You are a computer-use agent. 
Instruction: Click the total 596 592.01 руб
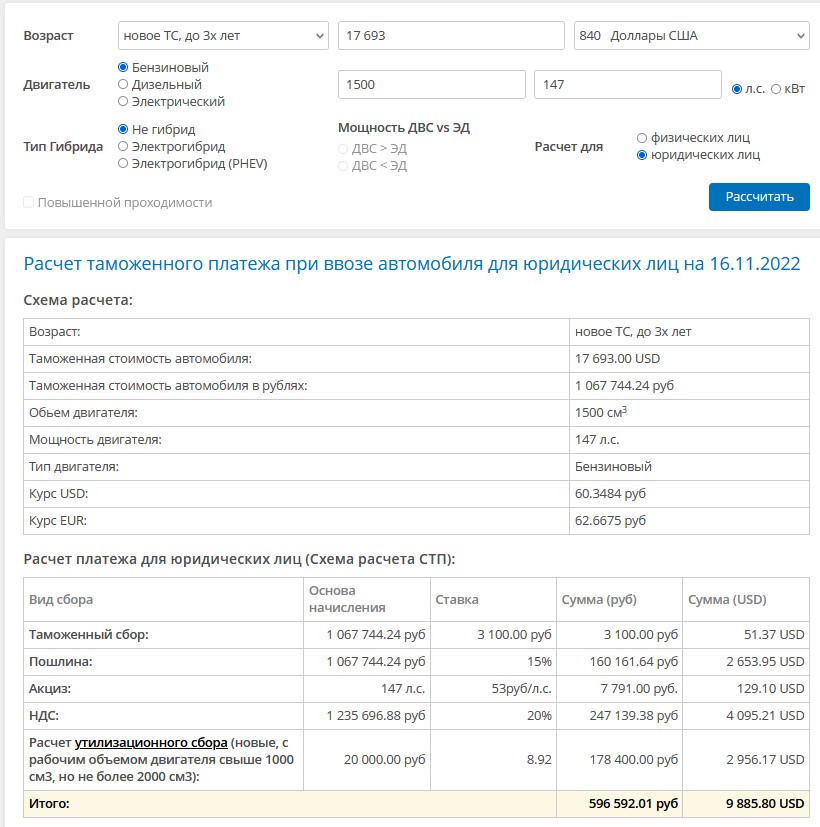[x=633, y=804]
